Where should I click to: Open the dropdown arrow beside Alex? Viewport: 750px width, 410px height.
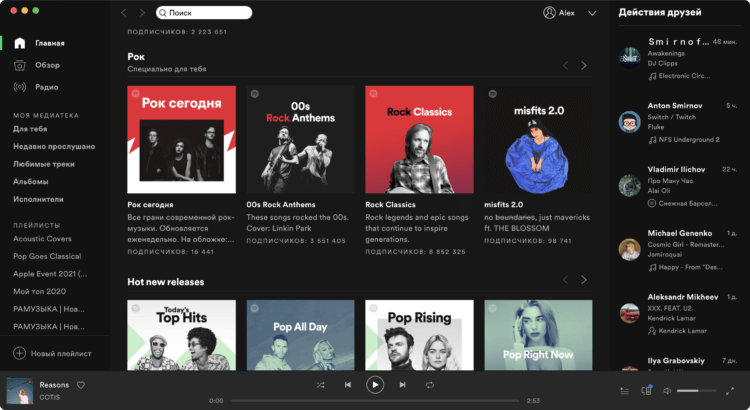pos(592,13)
